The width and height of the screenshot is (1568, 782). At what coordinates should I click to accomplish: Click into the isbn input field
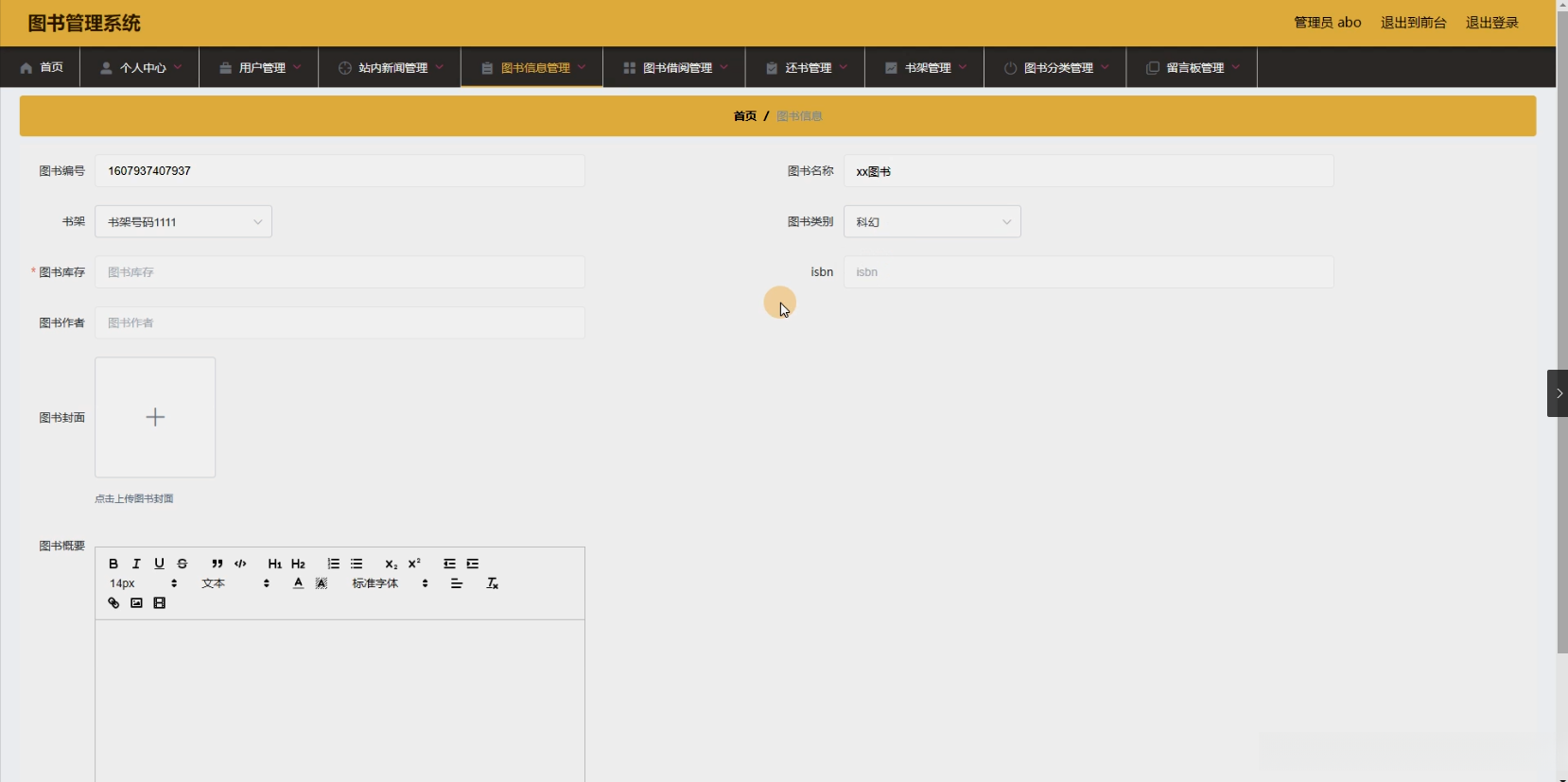[x=1089, y=272]
